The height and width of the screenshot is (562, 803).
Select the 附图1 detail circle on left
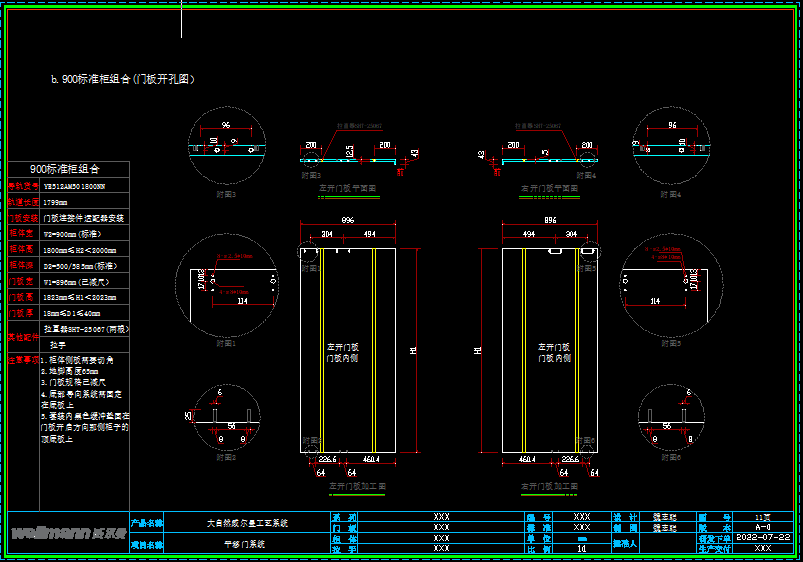pos(226,284)
